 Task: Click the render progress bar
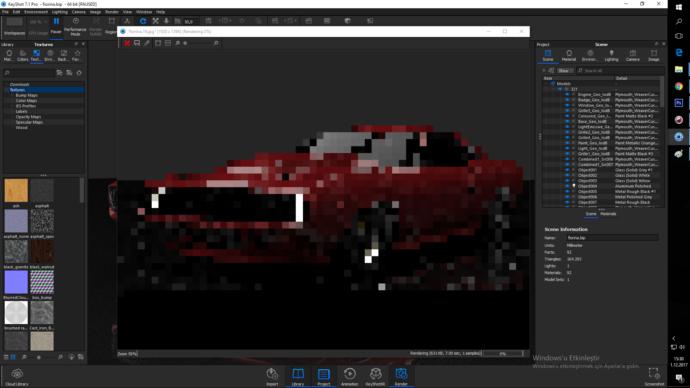pos(503,353)
